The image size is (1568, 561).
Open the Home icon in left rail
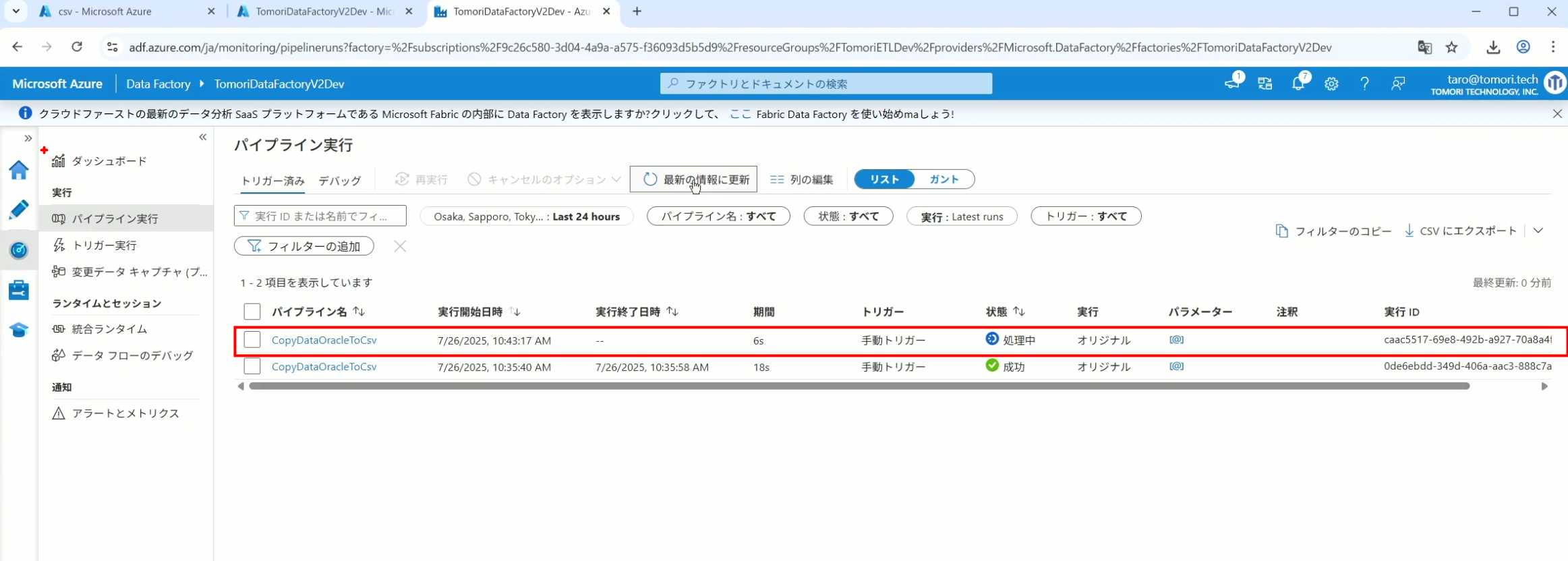click(19, 170)
